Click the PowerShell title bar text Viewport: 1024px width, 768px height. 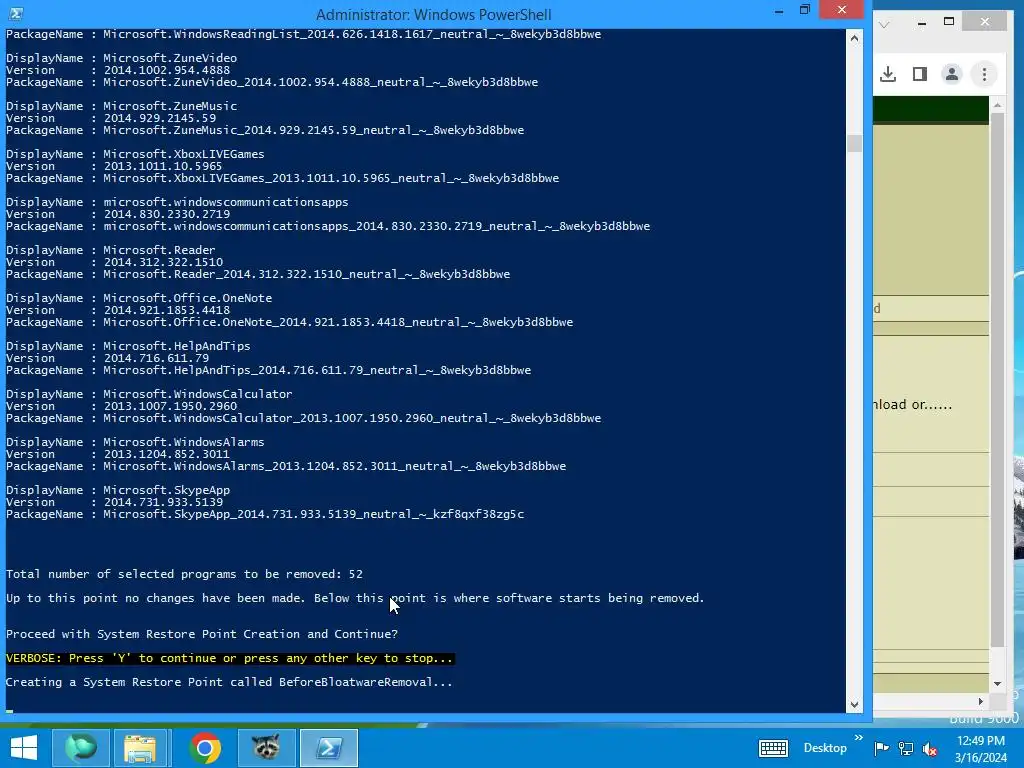coord(434,14)
